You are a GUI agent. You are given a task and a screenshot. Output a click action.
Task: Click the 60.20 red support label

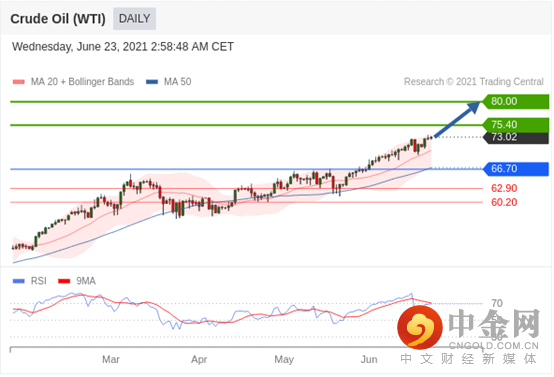[504, 202]
